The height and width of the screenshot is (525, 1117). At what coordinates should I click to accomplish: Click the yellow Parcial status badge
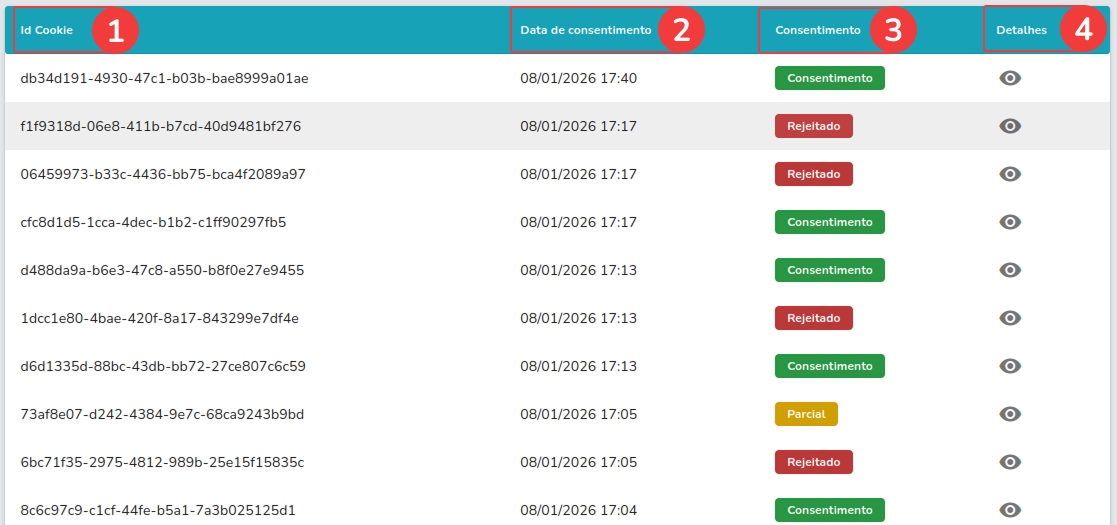tap(805, 414)
